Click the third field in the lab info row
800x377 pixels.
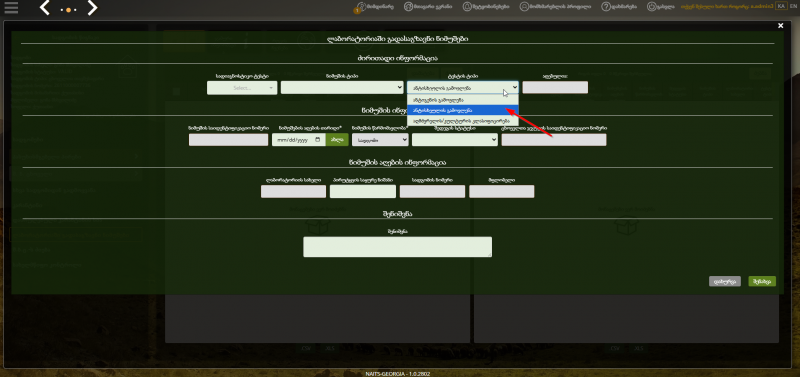point(432,191)
